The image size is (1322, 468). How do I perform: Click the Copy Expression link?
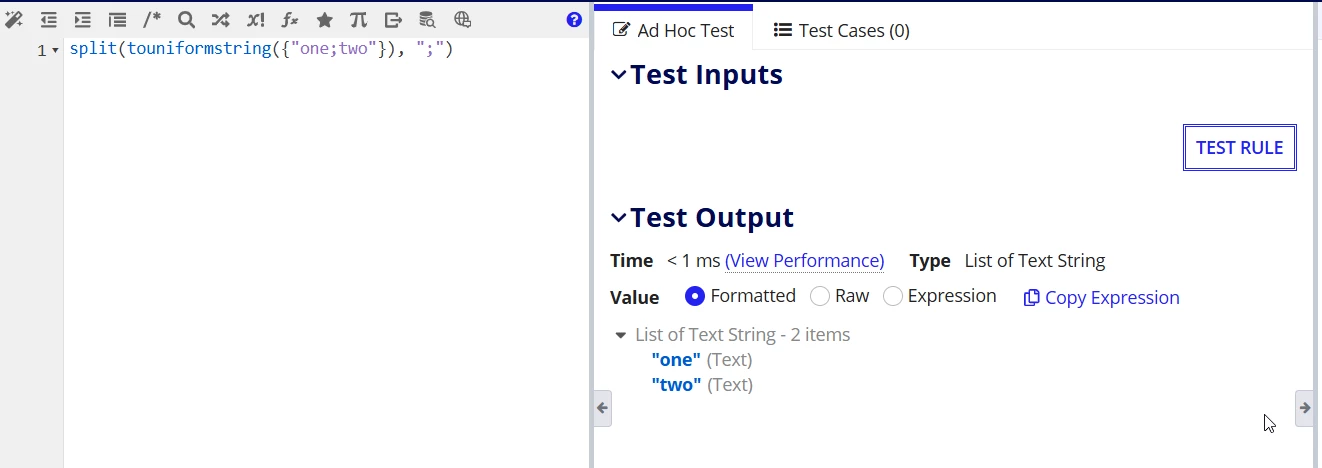click(1112, 298)
